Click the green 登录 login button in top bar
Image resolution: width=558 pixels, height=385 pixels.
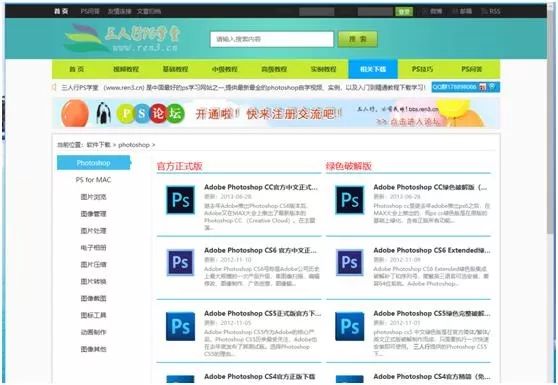[404, 12]
